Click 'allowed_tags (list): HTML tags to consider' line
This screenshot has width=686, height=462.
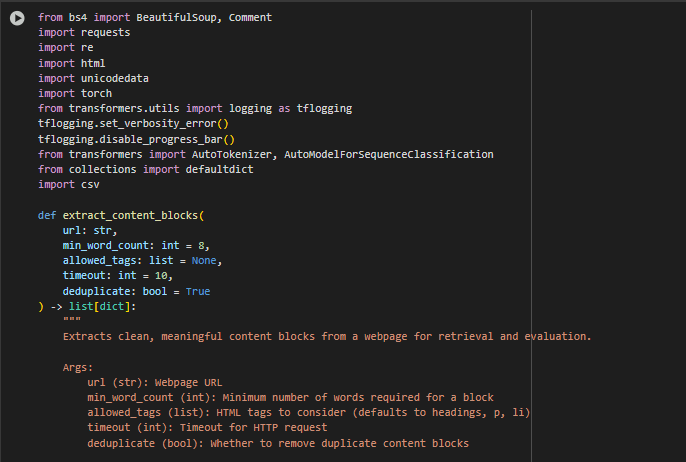(309, 413)
